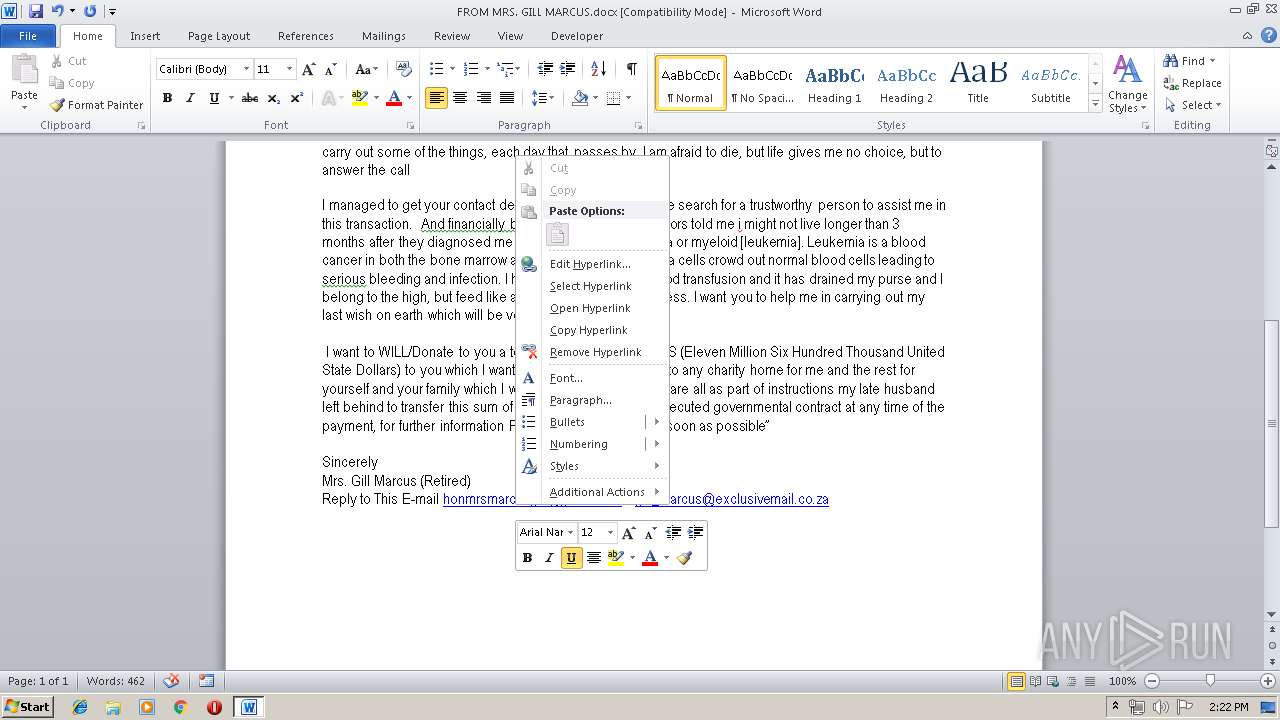Screen dimensions: 1280x720
Task: Click format painter in mini toolbar
Action: tap(685, 558)
